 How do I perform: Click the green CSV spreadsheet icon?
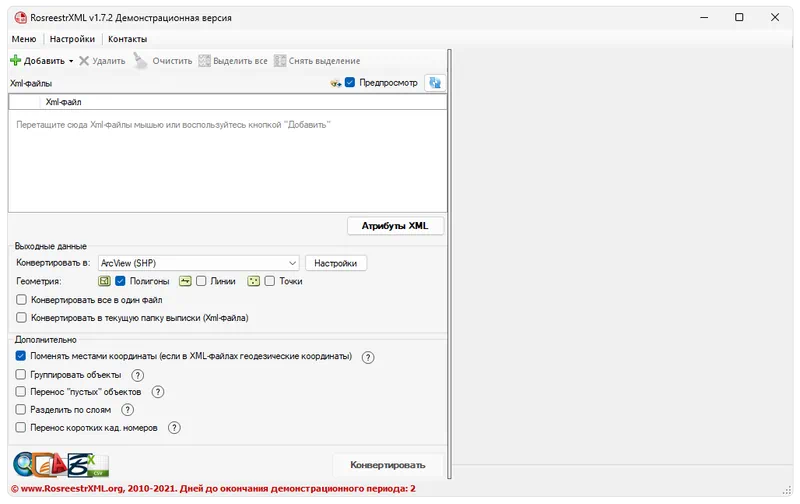98,465
